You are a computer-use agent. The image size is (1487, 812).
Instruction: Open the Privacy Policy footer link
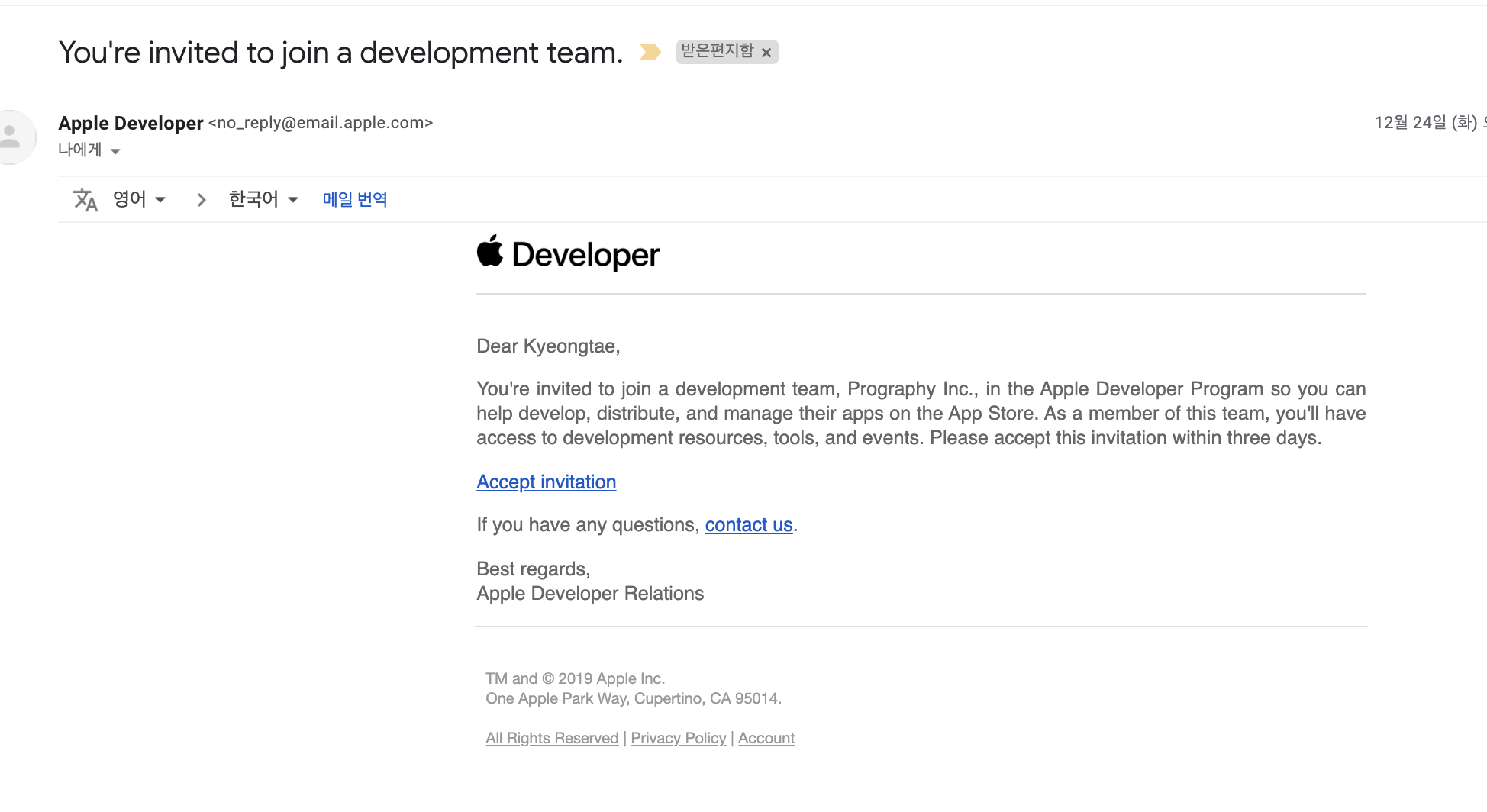[x=679, y=738]
